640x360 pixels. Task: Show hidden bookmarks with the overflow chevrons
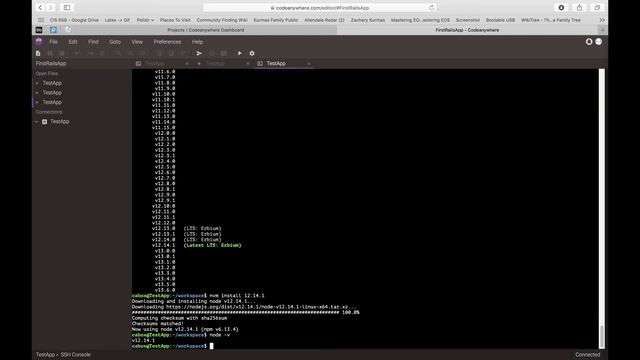pos(602,20)
